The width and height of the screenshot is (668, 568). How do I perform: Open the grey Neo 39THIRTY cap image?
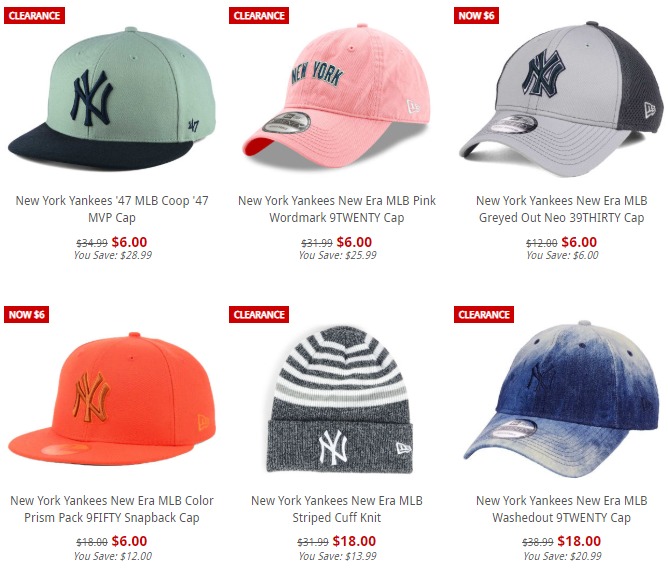pyautogui.click(x=561, y=99)
